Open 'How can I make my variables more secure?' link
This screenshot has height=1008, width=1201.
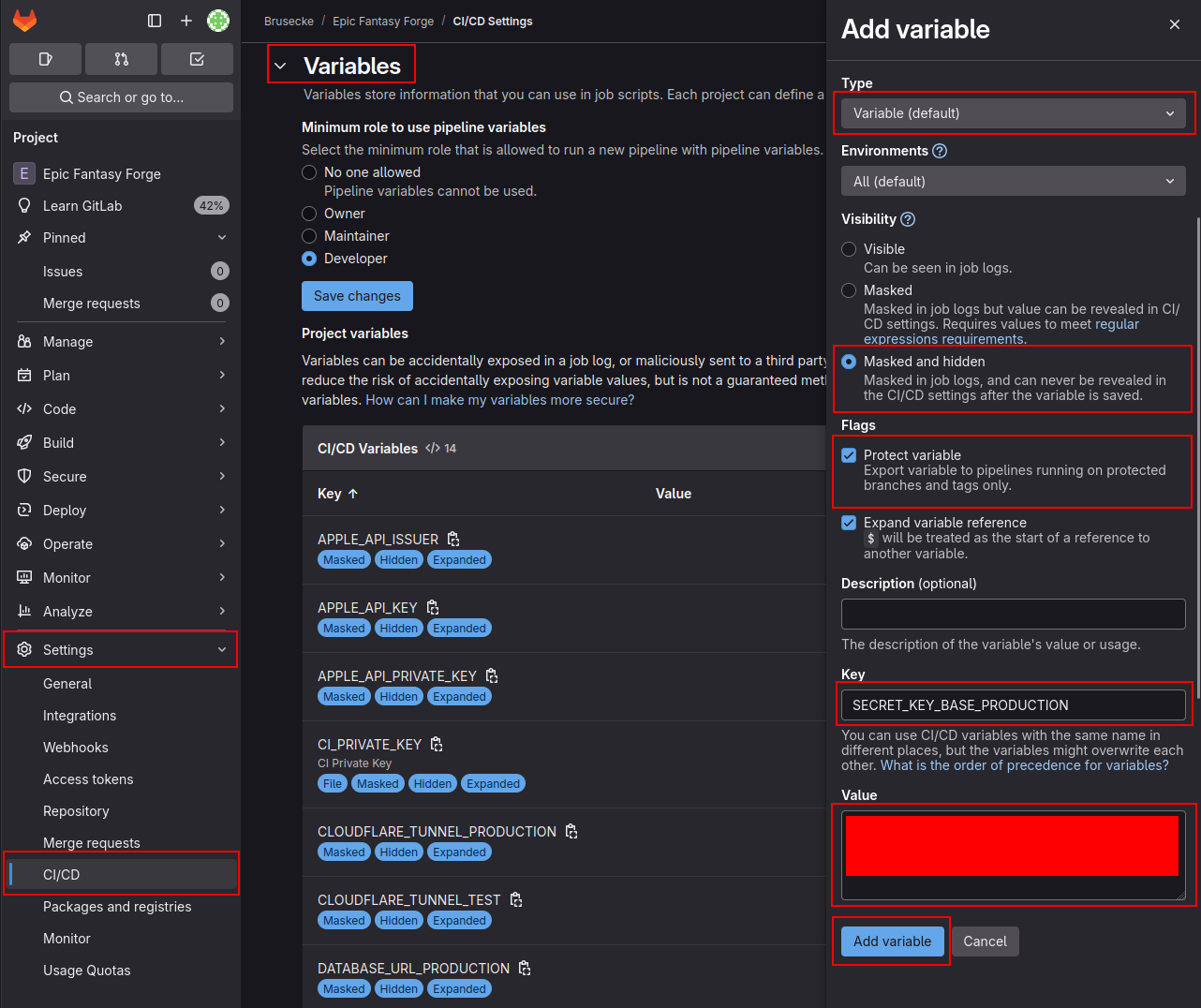499,400
